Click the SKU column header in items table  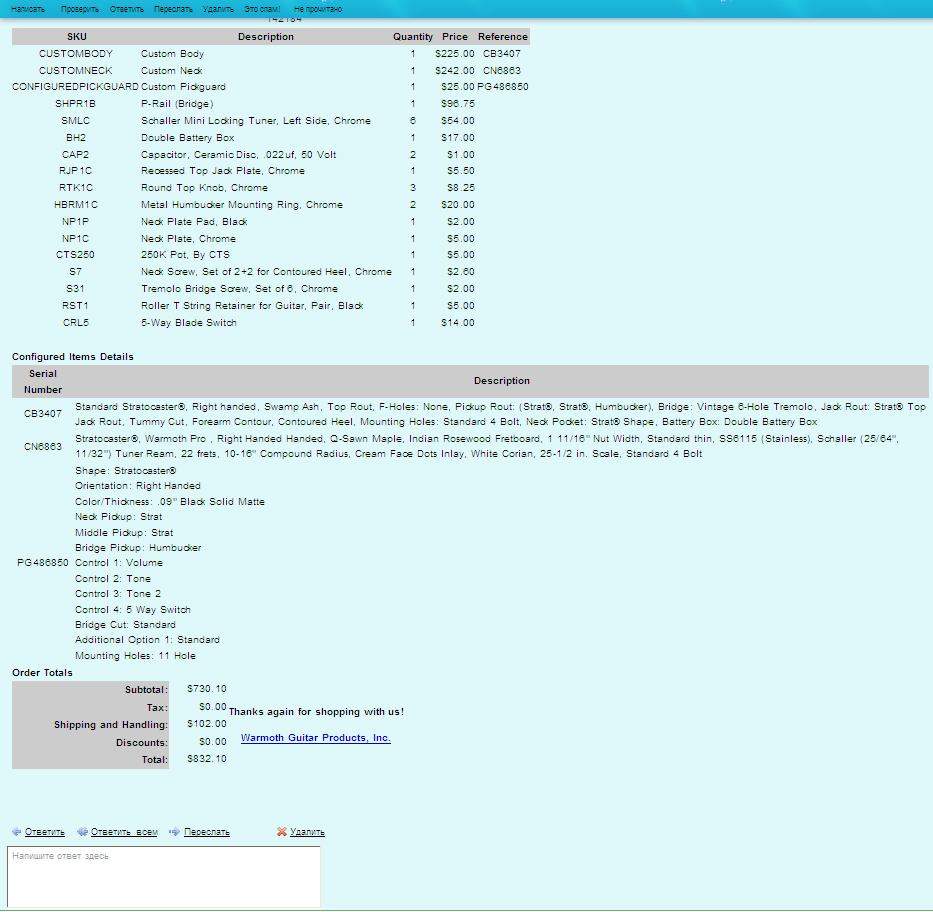point(76,37)
